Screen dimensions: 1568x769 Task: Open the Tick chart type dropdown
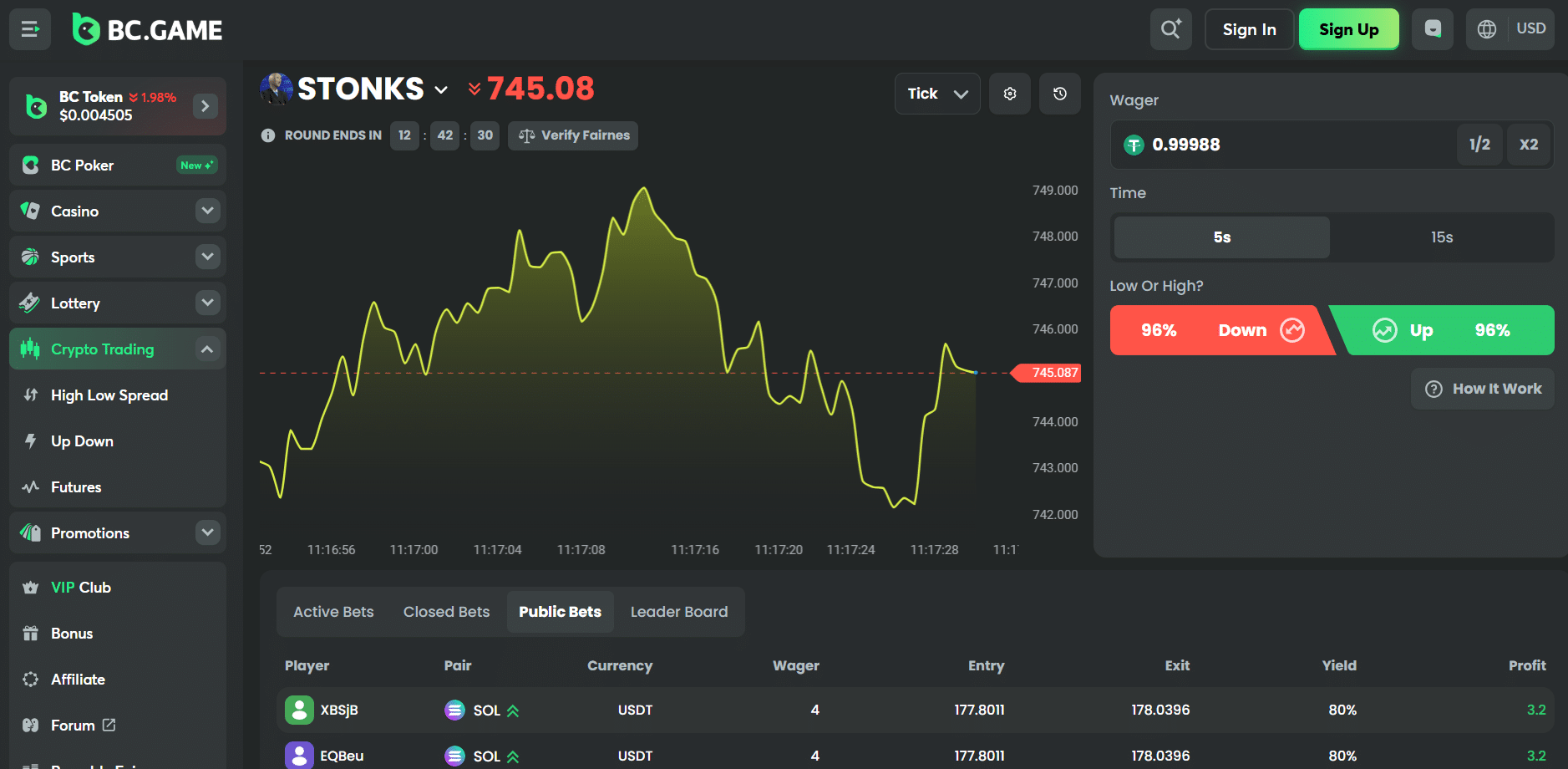coord(937,94)
